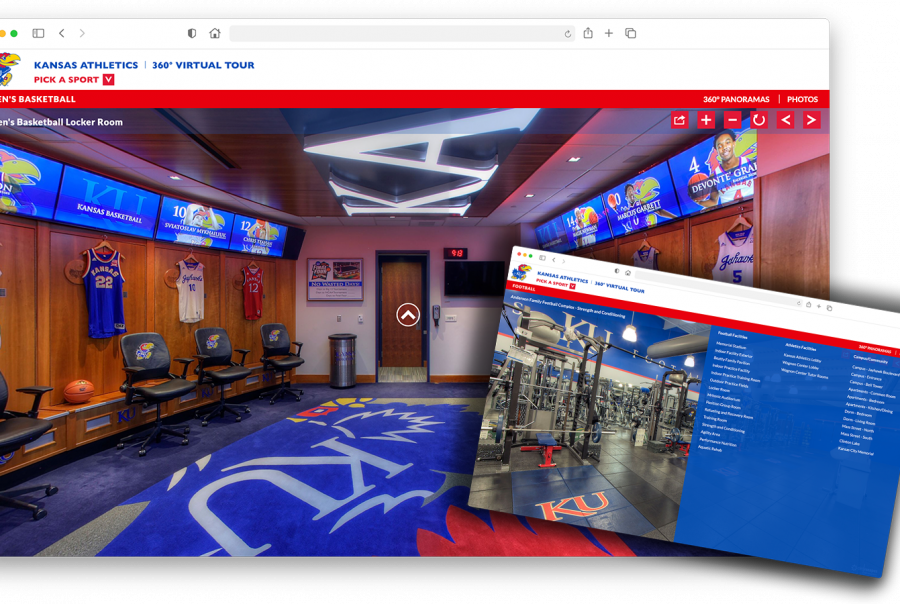
Task: Switch to the Photos tab
Action: coord(802,99)
